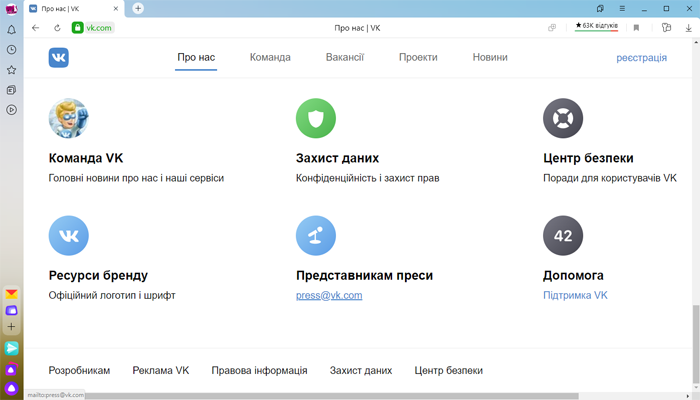Open the Розробникам footer link
The height and width of the screenshot is (400, 700).
coord(79,371)
